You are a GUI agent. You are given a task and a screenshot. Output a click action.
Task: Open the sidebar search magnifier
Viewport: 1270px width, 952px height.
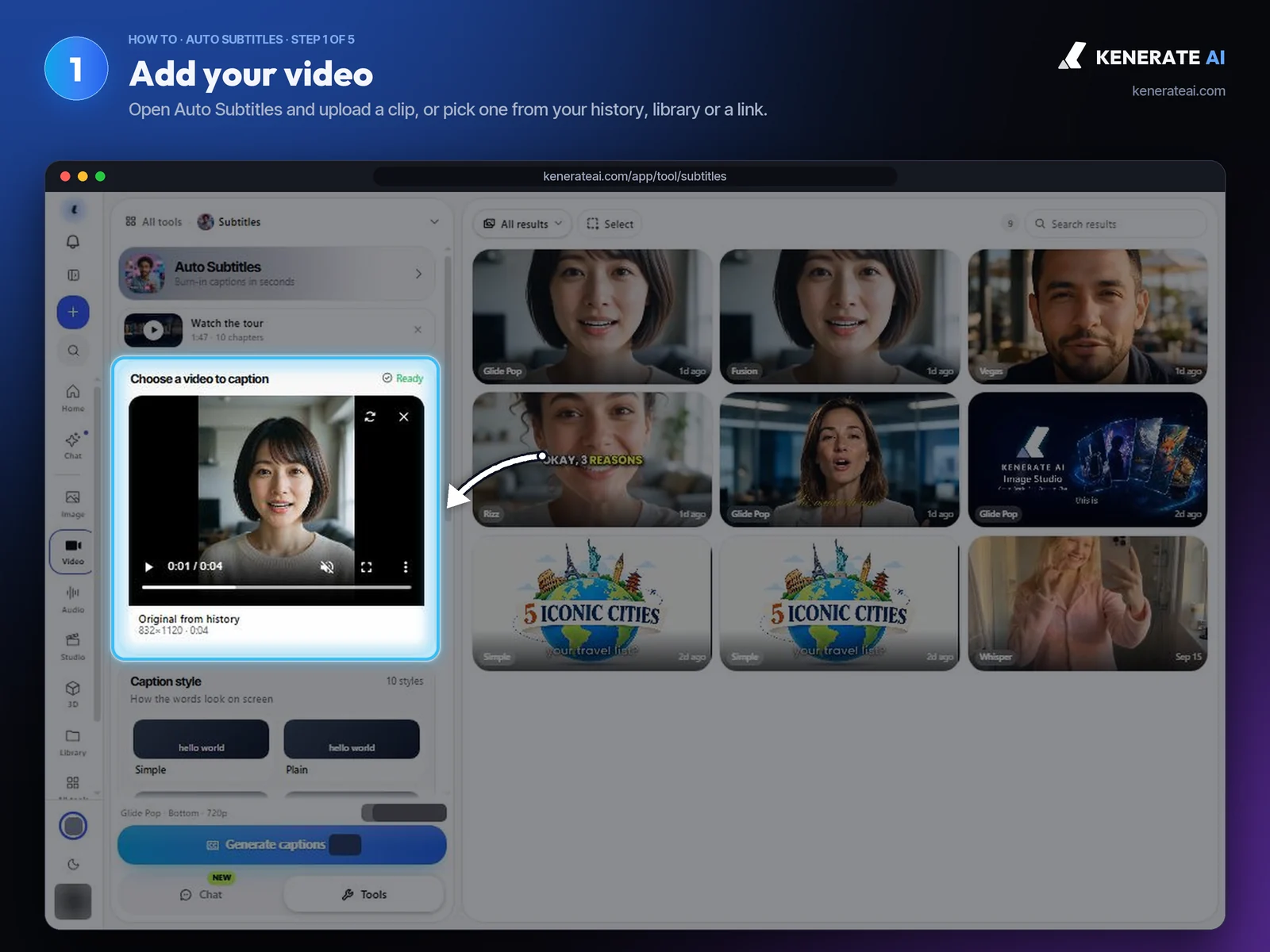click(73, 351)
